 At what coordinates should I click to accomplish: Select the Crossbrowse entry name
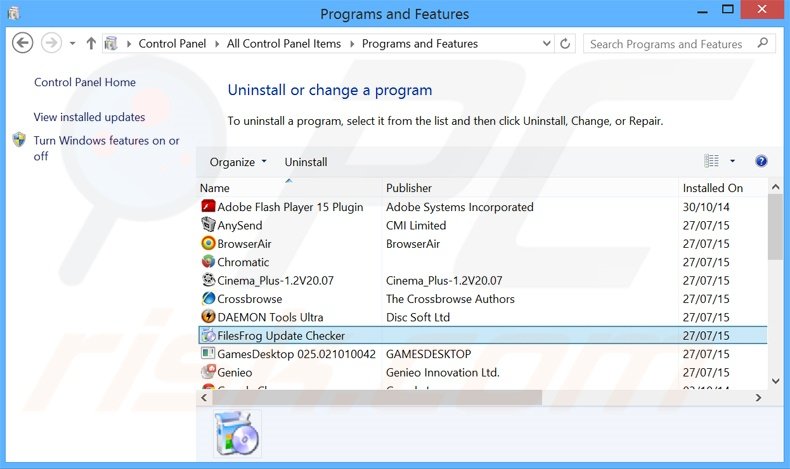[250, 299]
